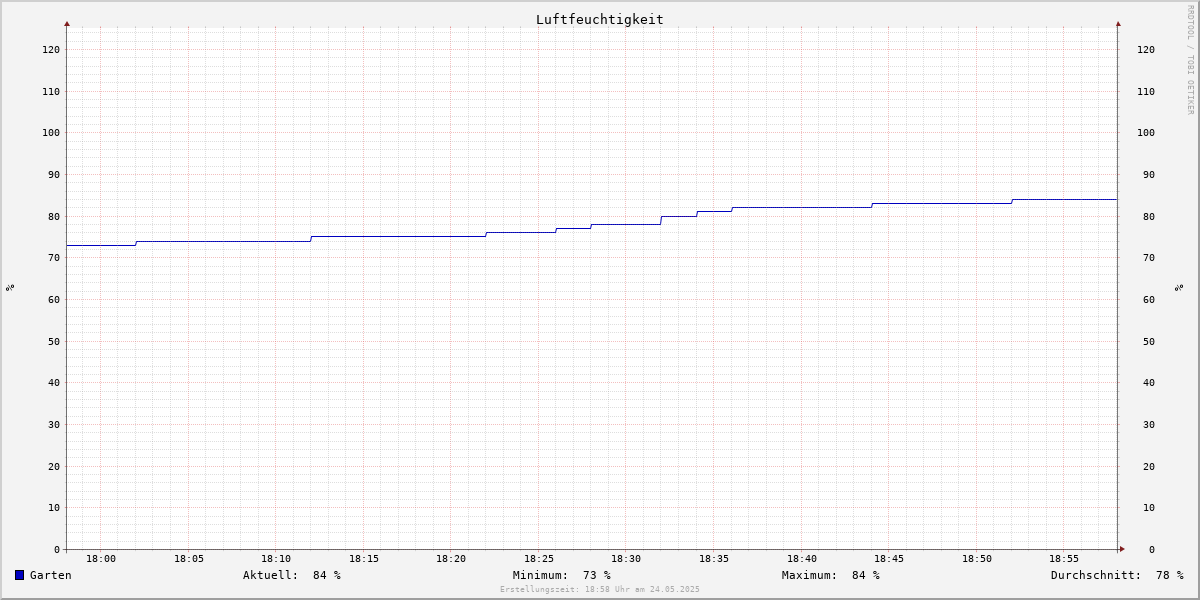Screen dimensions: 1200x600
Task: Select the Garten legend label
Action: pos(51,575)
